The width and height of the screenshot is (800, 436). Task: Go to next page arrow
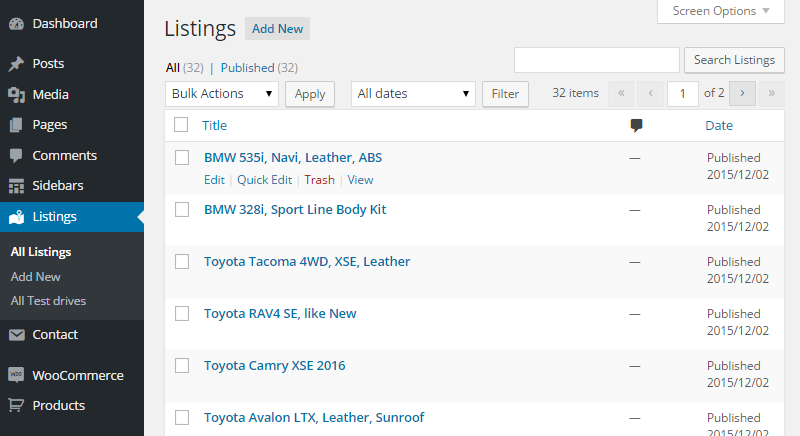pos(742,93)
